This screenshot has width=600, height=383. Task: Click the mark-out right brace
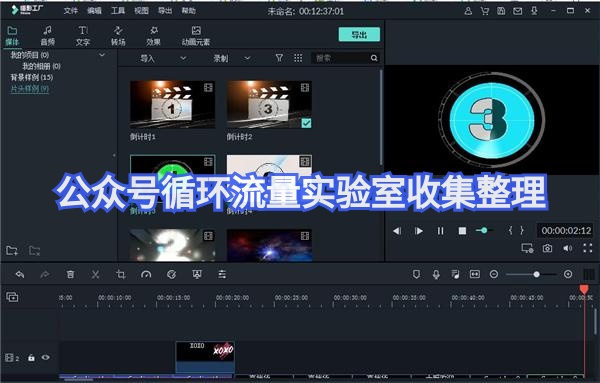pos(522,230)
